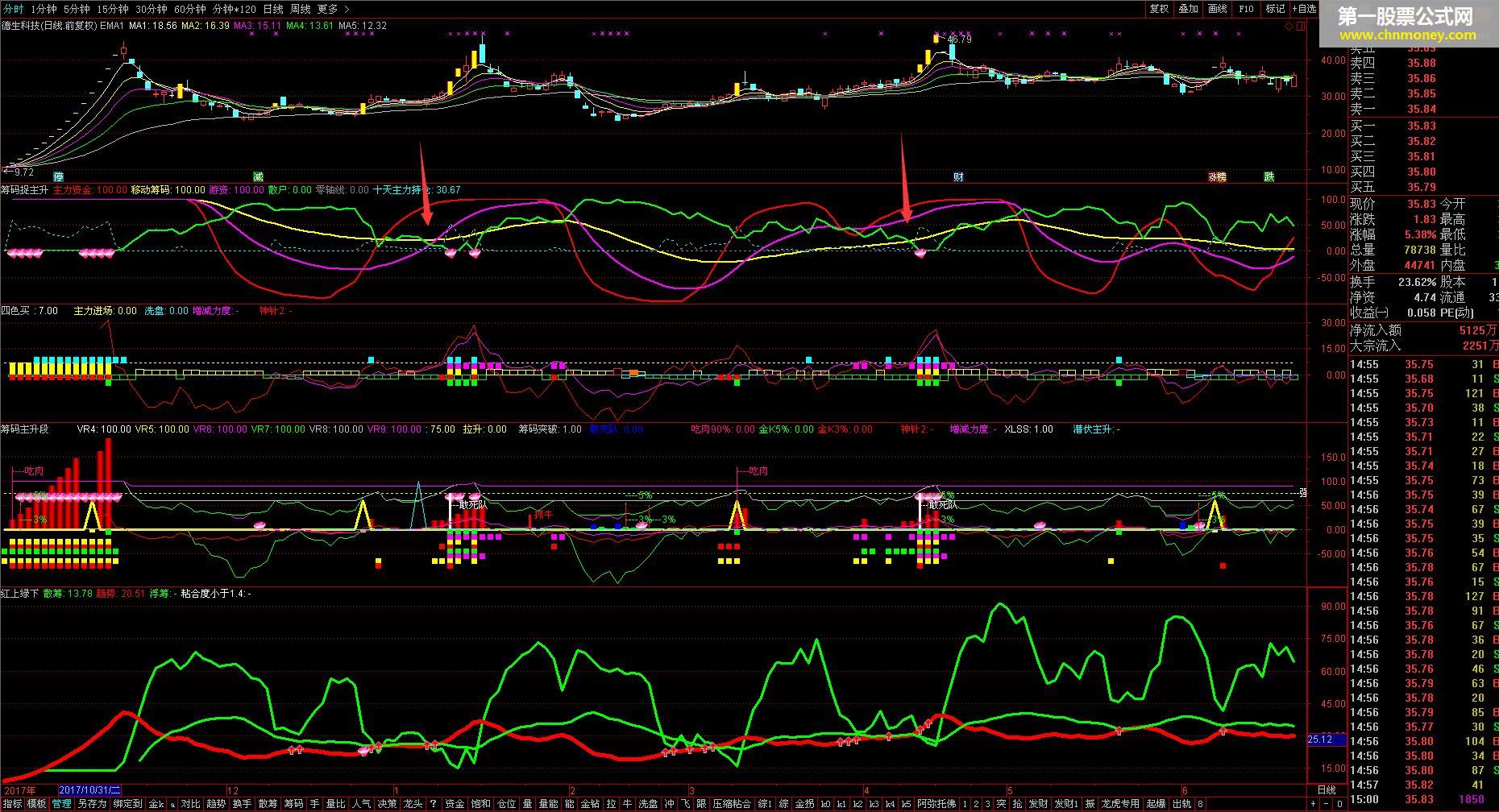Activate the 画线 drawing tool button
The height and width of the screenshot is (812, 1499).
pyautogui.click(x=1217, y=9)
